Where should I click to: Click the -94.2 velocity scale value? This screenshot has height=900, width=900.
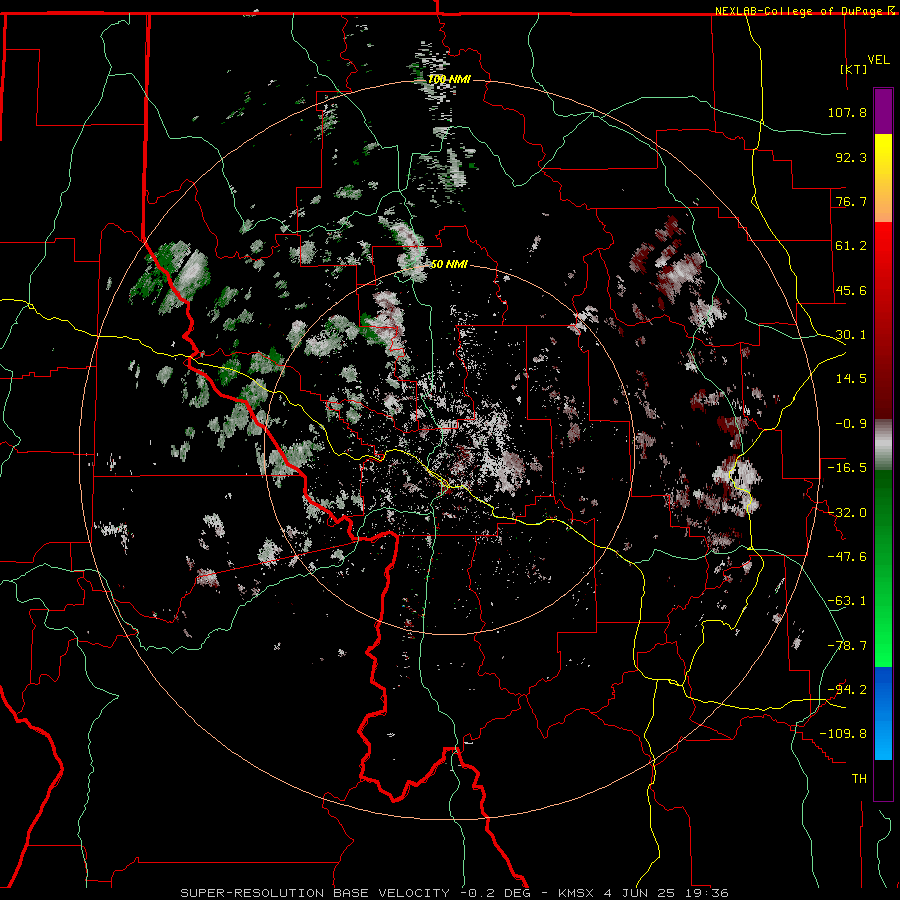pyautogui.click(x=847, y=690)
